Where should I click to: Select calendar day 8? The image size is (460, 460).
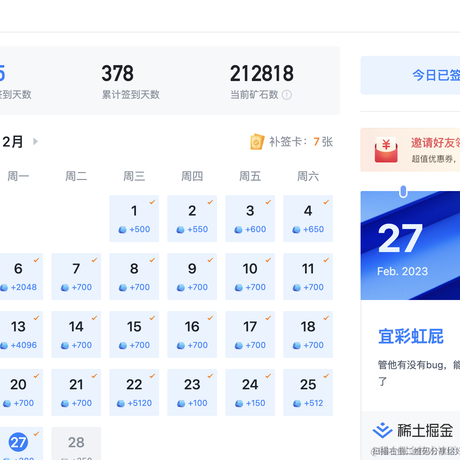click(x=134, y=276)
